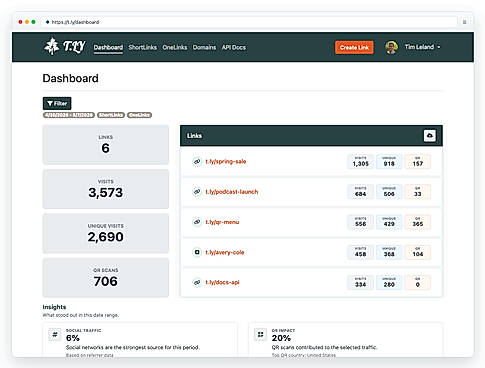Click the qr-menu visits badge 556
This screenshot has height=368, width=485.
tap(360, 222)
